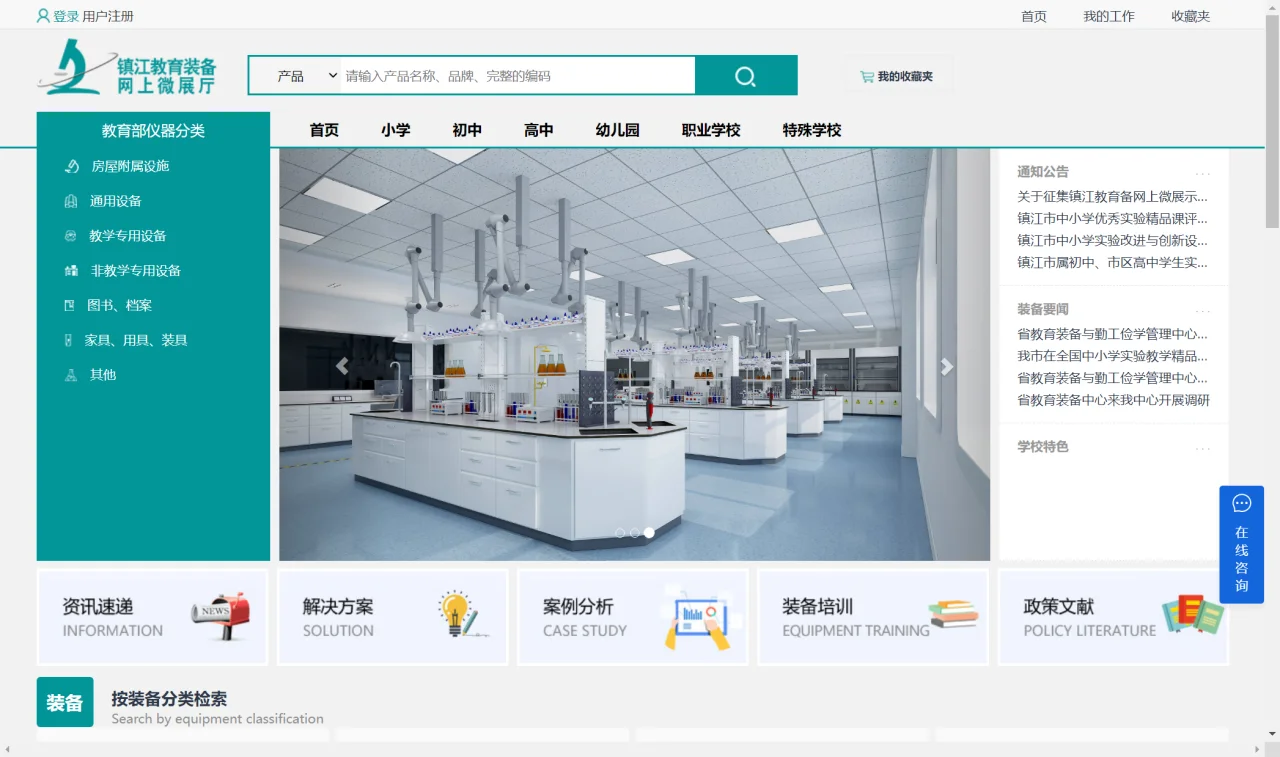Click the product name search input field
The width and height of the screenshot is (1280, 757).
click(517, 76)
